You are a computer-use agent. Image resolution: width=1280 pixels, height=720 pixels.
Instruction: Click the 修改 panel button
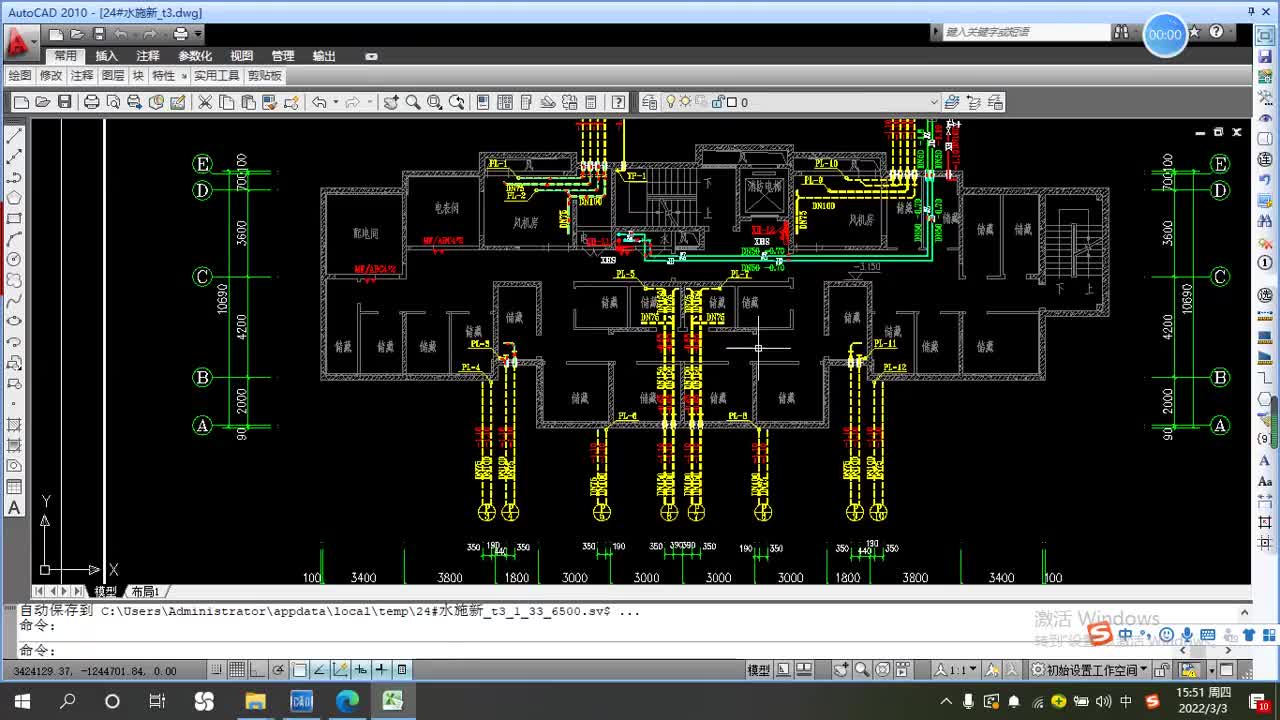(51, 76)
